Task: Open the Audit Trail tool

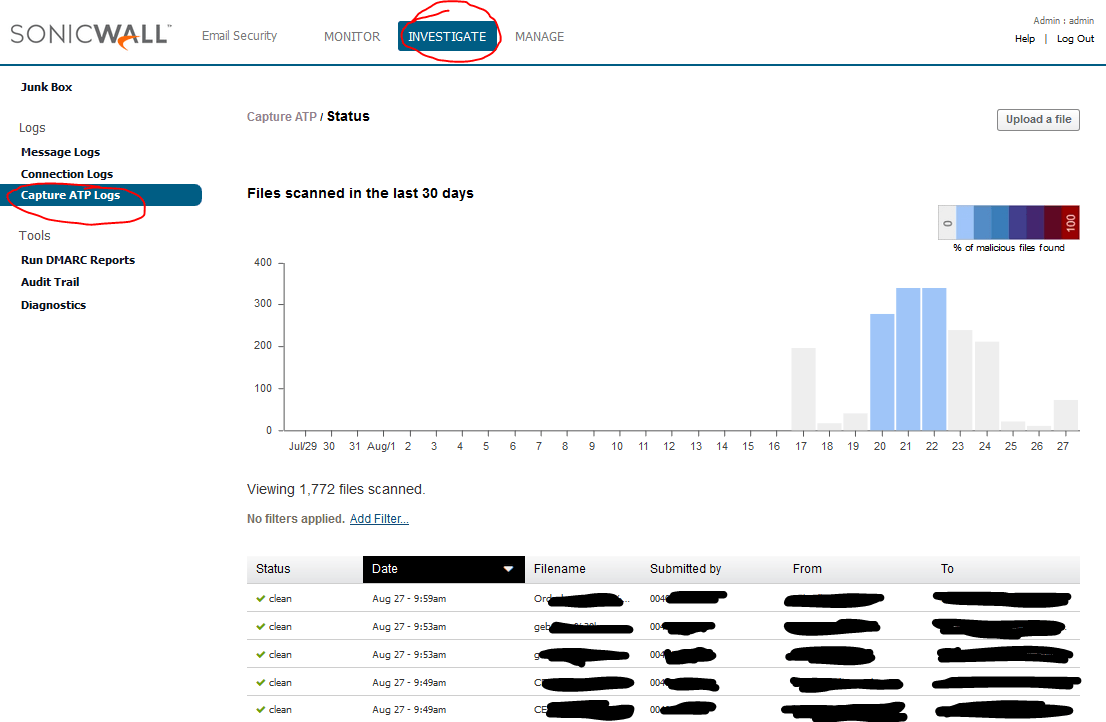Action: [50, 282]
